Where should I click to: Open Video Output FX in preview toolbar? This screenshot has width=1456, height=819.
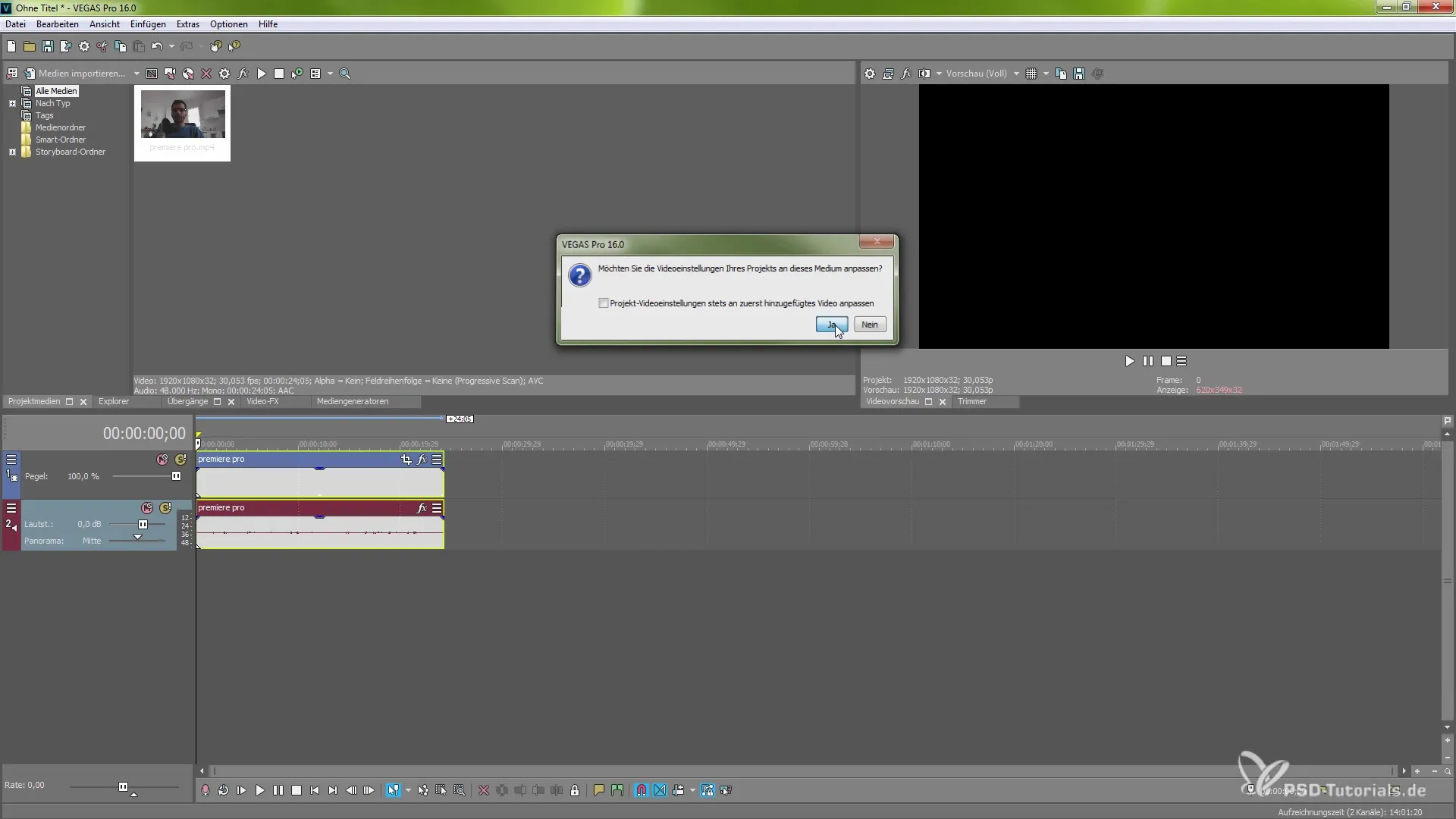click(x=906, y=74)
